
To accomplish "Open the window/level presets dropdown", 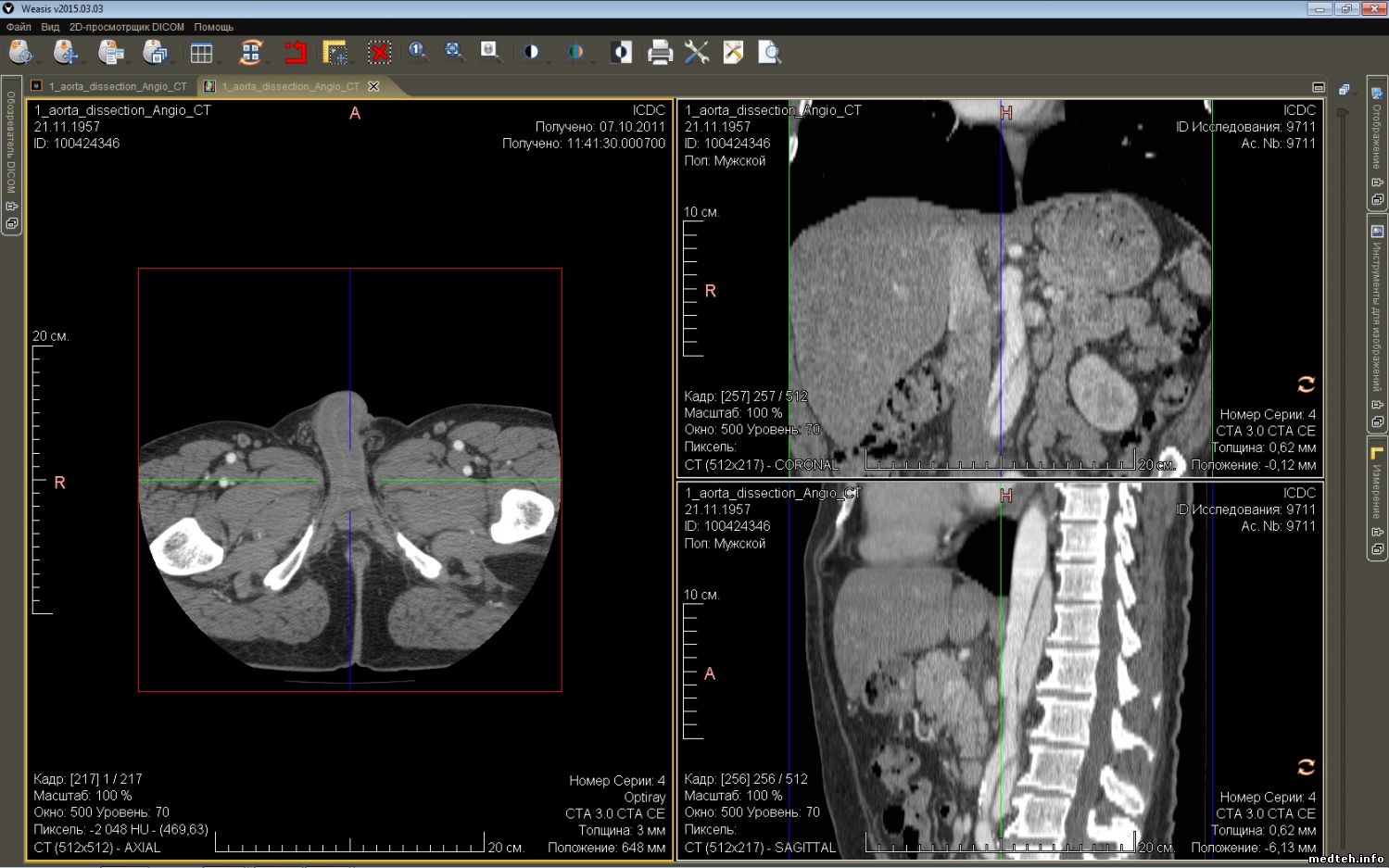I will point(532,53).
